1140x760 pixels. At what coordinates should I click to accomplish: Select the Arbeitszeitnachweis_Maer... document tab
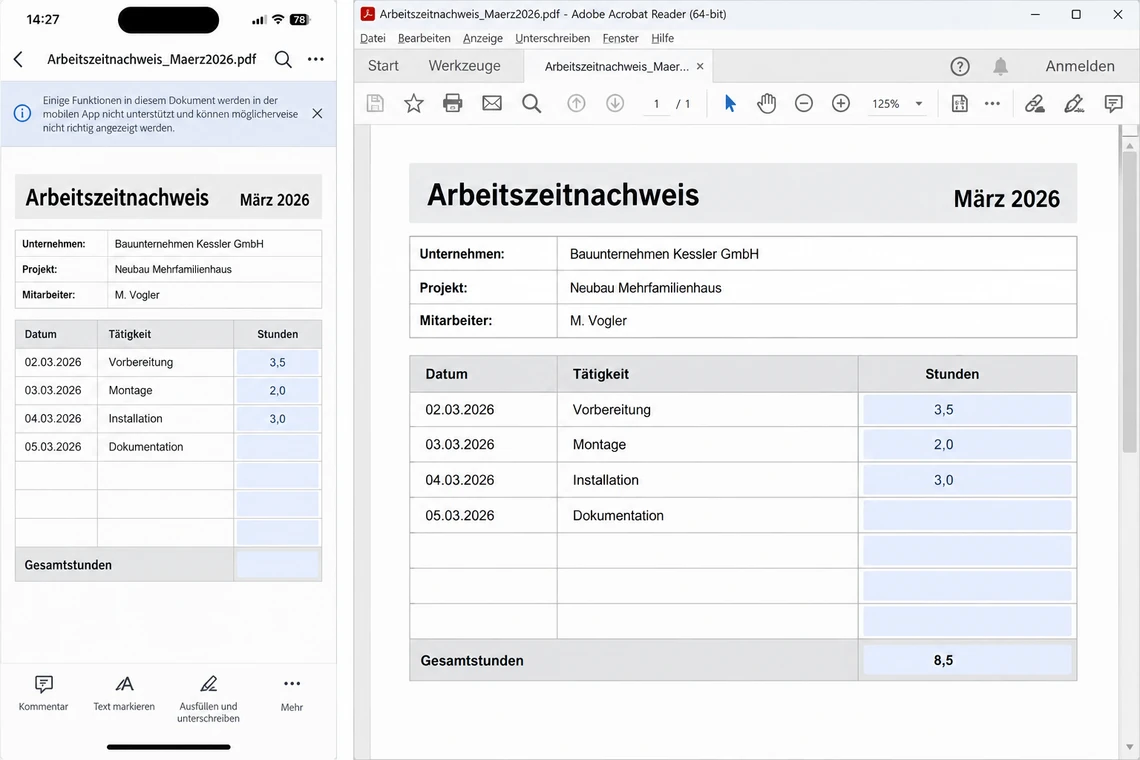click(x=617, y=66)
